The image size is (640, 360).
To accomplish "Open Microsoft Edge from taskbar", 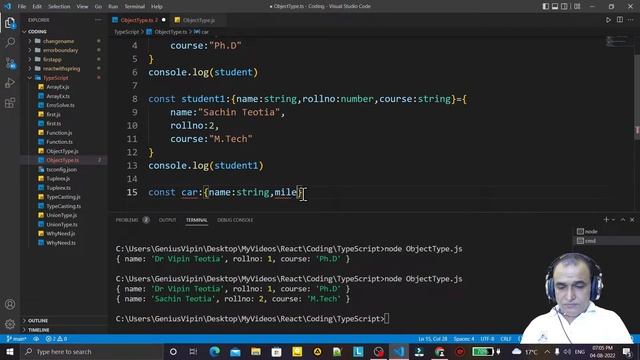I will tap(215, 351).
